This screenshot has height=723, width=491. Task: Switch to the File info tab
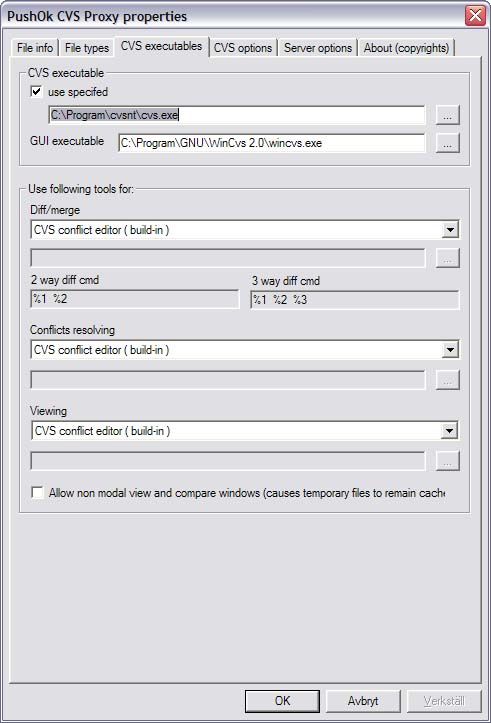pos(35,47)
